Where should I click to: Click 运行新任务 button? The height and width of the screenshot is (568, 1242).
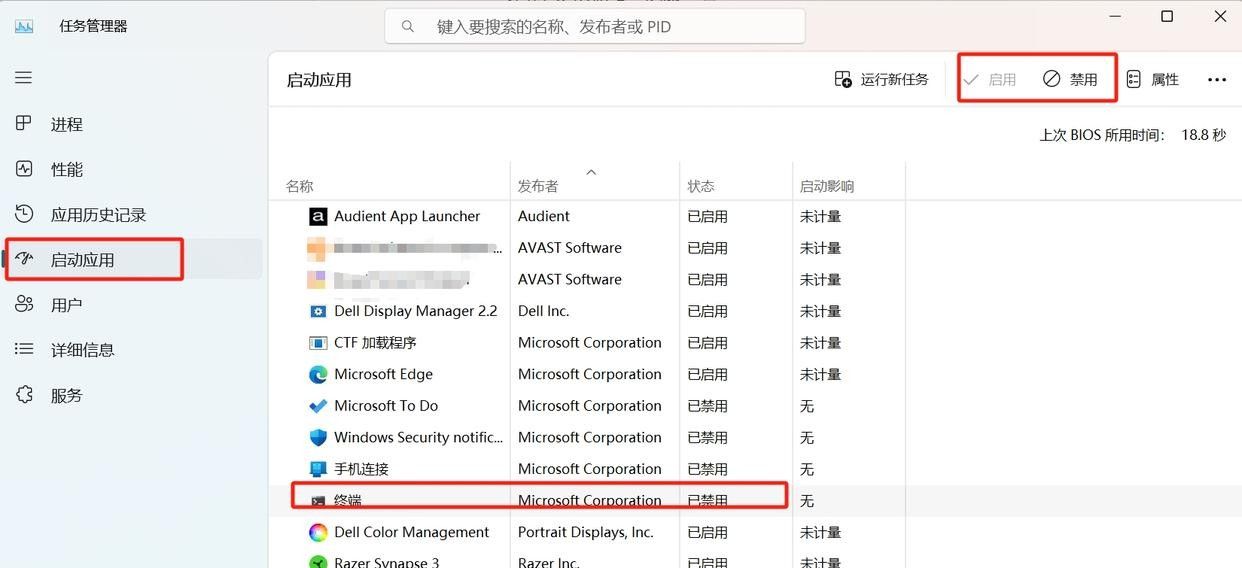(x=882, y=79)
